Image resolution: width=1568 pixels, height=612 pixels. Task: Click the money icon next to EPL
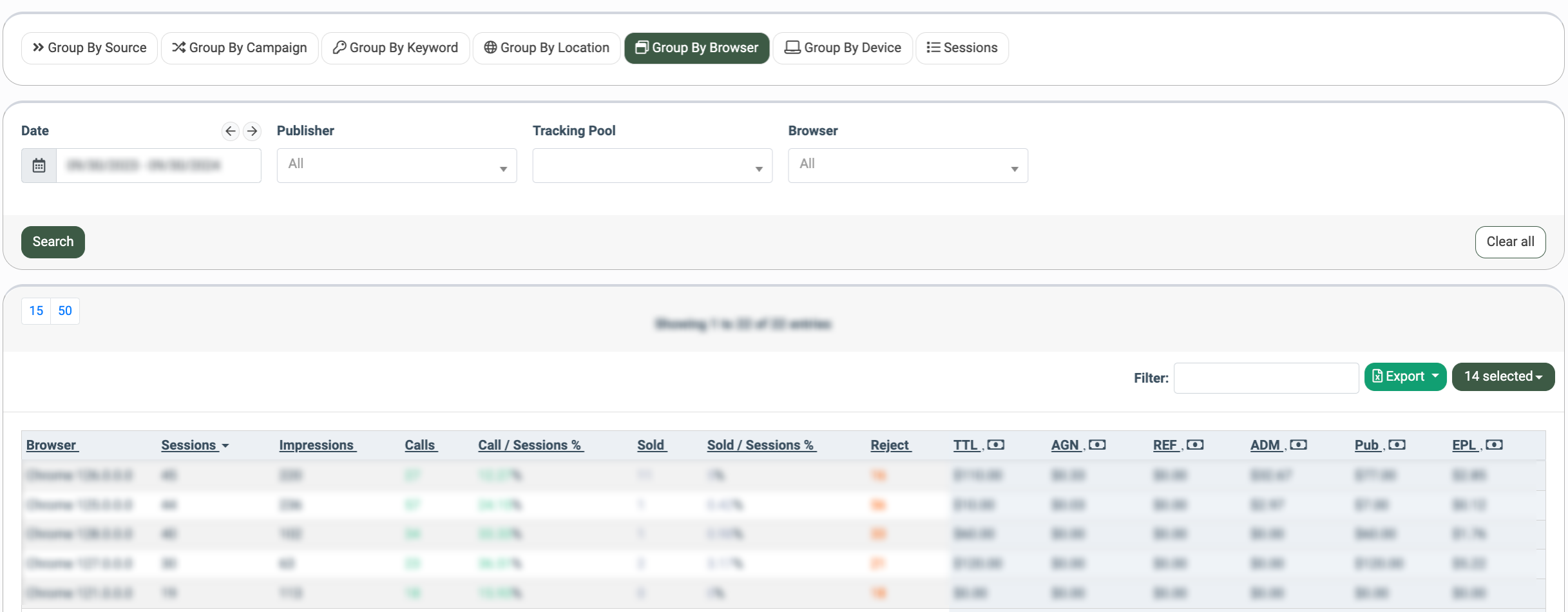[x=1494, y=445]
